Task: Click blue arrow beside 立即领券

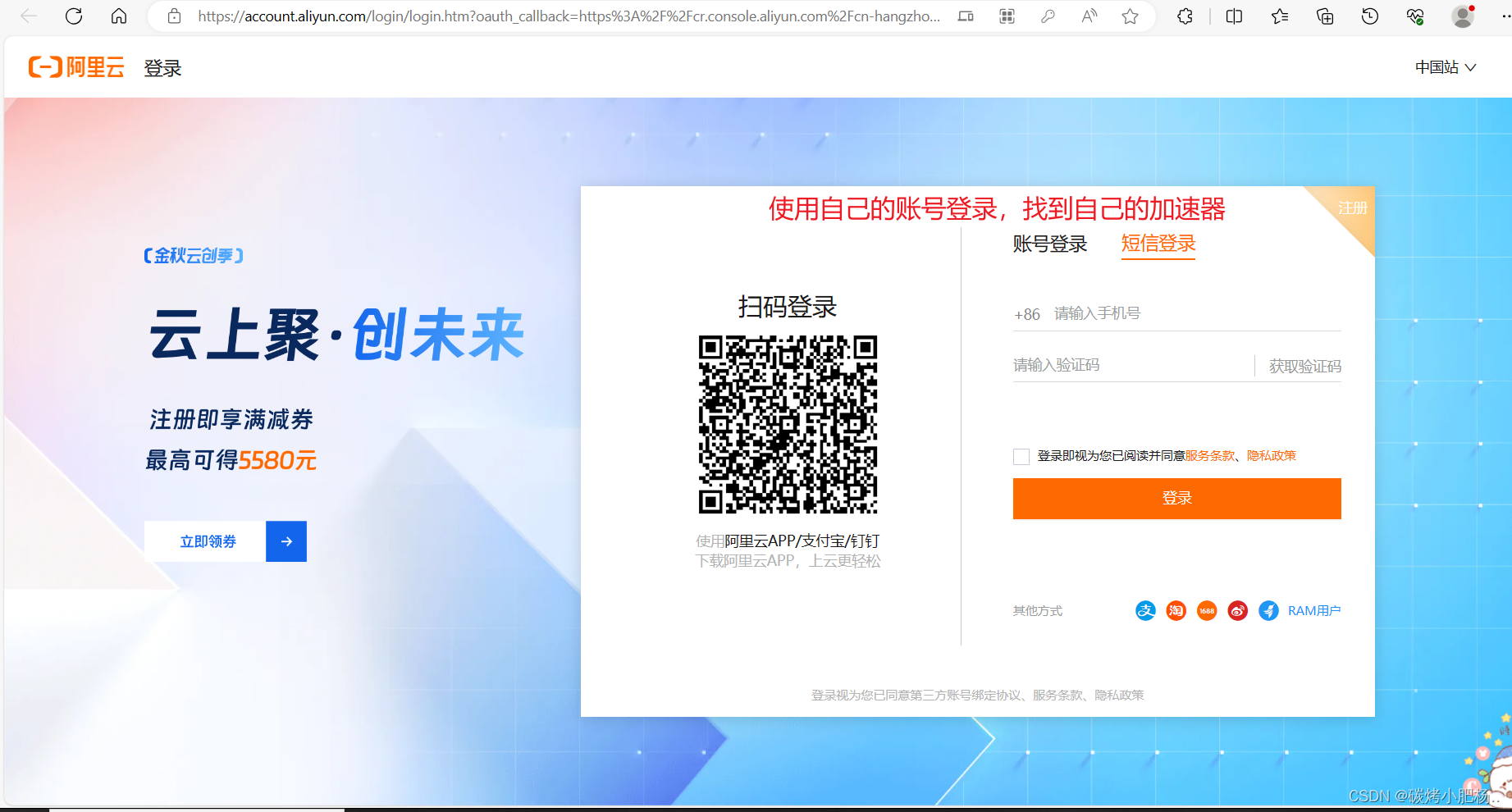Action: (286, 541)
